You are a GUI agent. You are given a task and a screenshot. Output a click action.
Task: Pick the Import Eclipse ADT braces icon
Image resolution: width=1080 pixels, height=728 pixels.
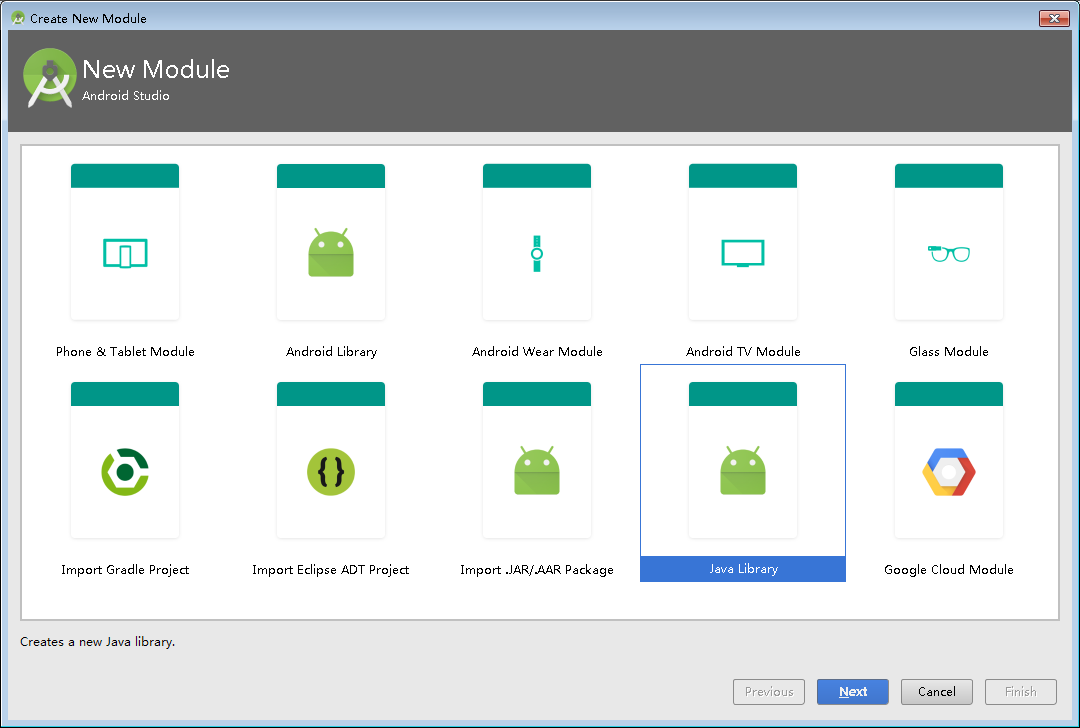click(x=331, y=472)
